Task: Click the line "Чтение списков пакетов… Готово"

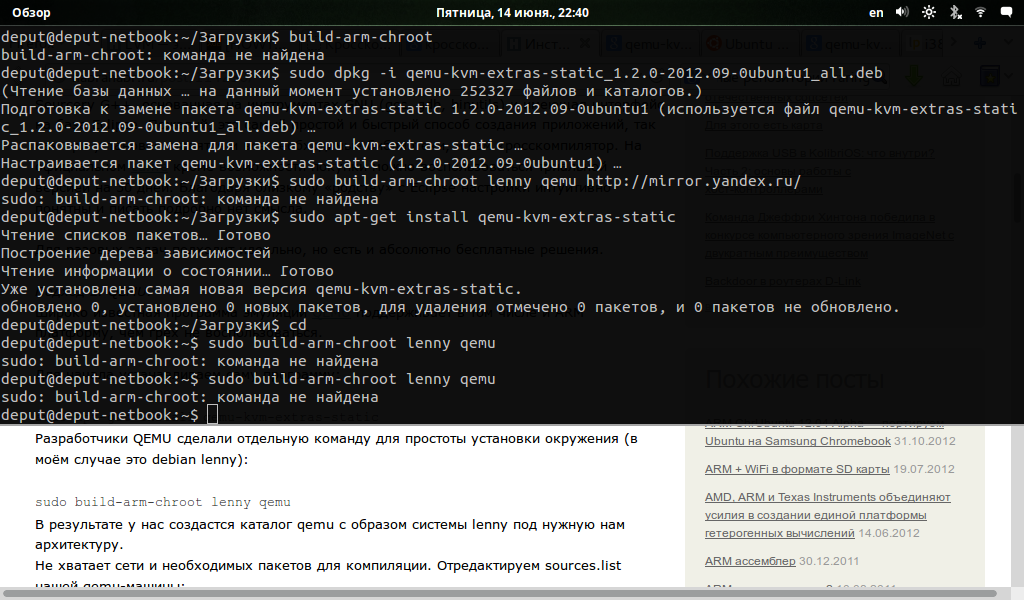Action: tap(136, 235)
